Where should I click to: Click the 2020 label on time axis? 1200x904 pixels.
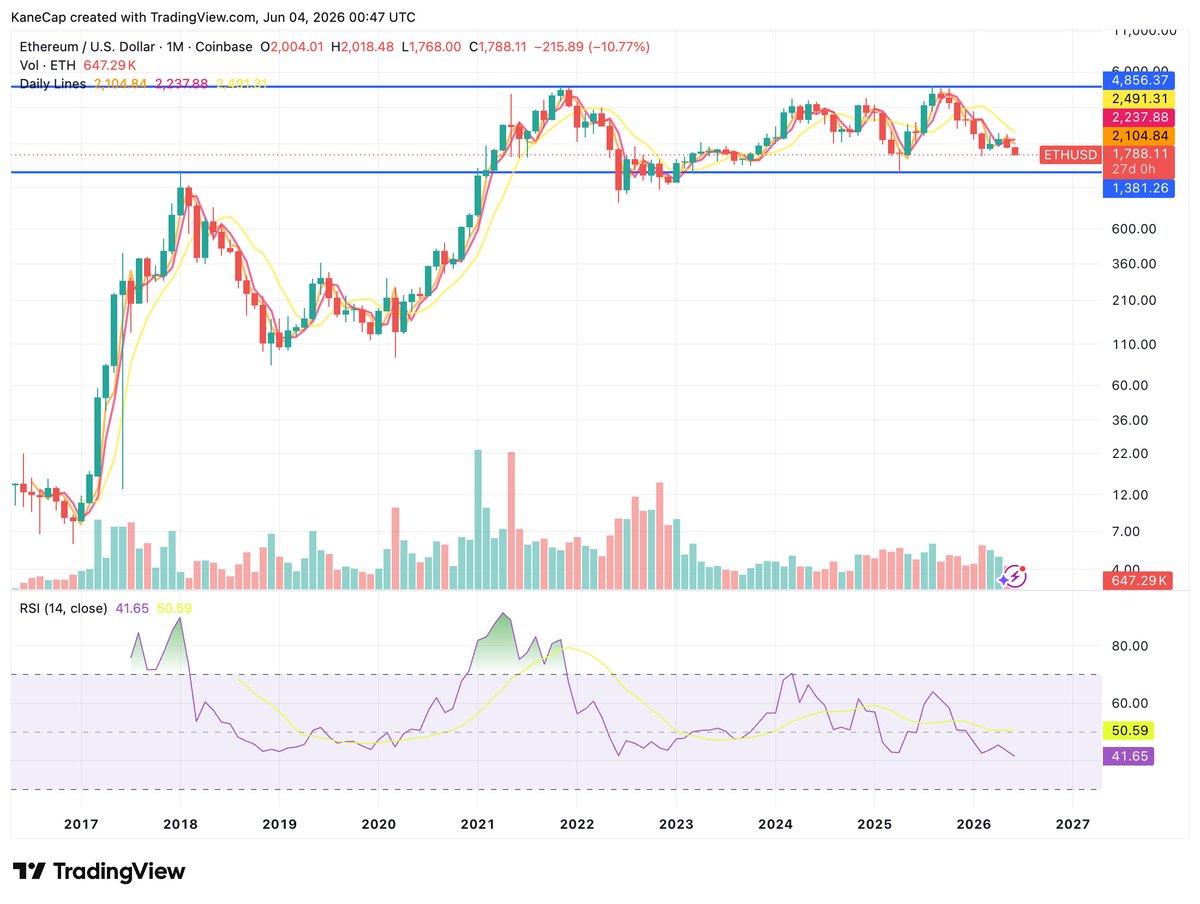(x=378, y=824)
